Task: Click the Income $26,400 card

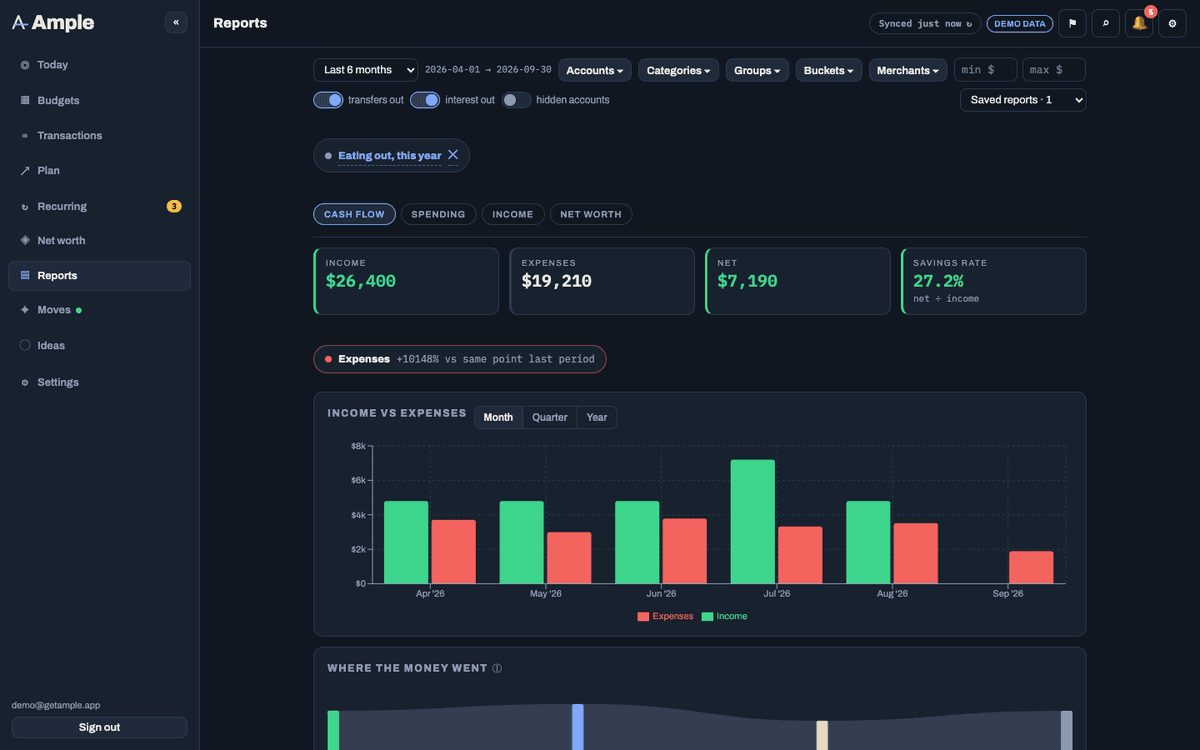Action: (x=406, y=281)
